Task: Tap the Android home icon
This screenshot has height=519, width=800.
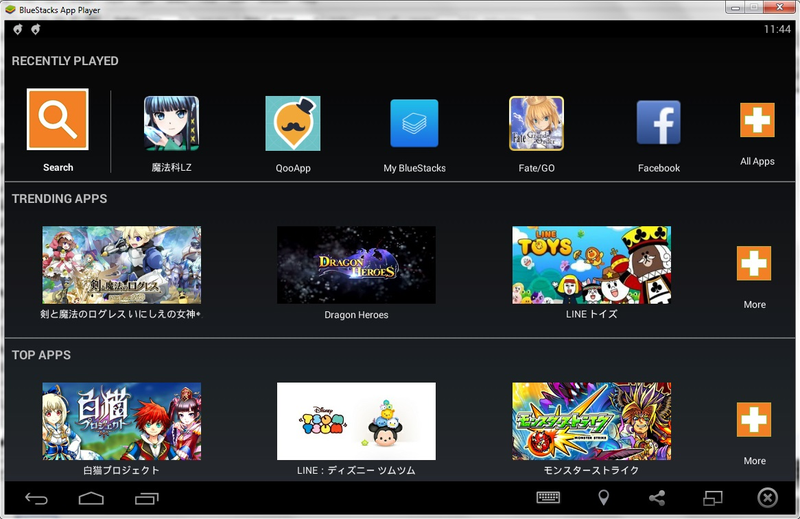Action: coord(91,498)
